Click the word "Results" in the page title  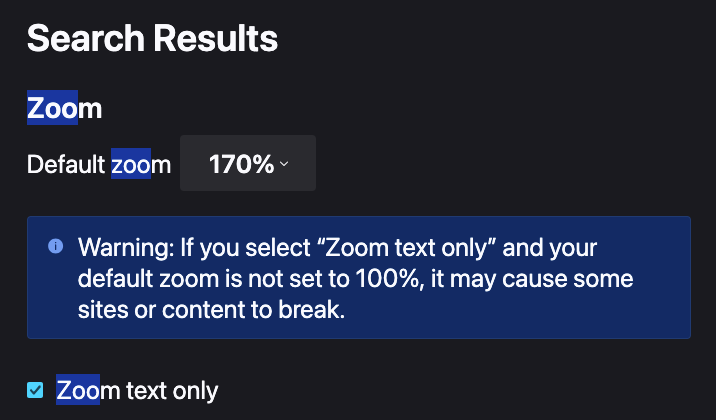coord(216,38)
